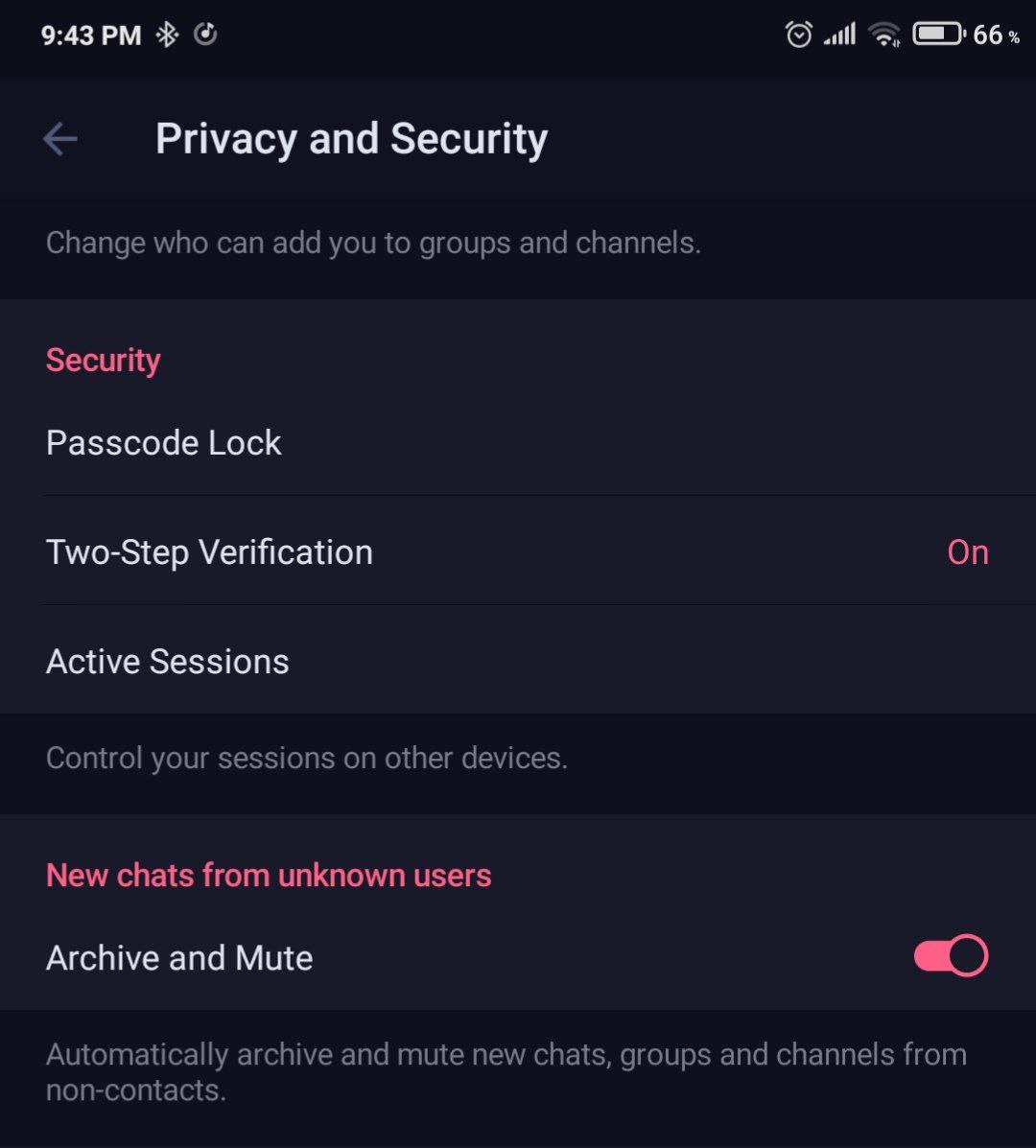Tap the Privacy and Security title
Screen dimensions: 1036x1148
coord(351,139)
